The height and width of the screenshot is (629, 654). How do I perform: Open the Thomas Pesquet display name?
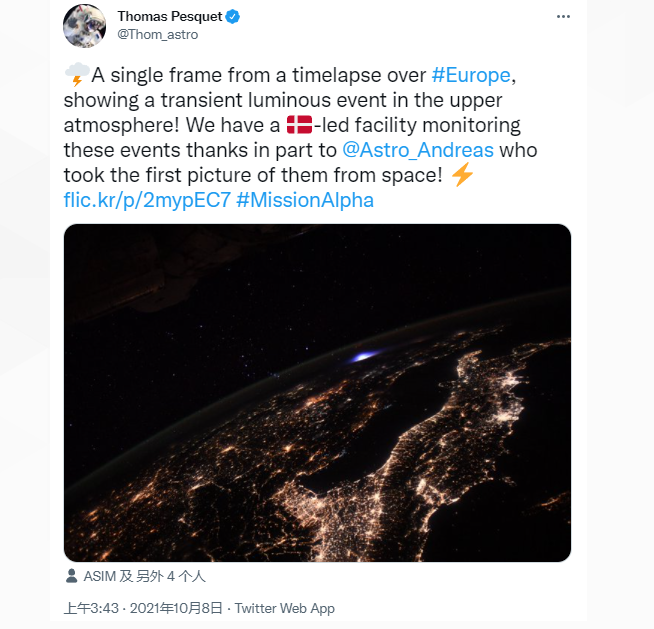170,17
